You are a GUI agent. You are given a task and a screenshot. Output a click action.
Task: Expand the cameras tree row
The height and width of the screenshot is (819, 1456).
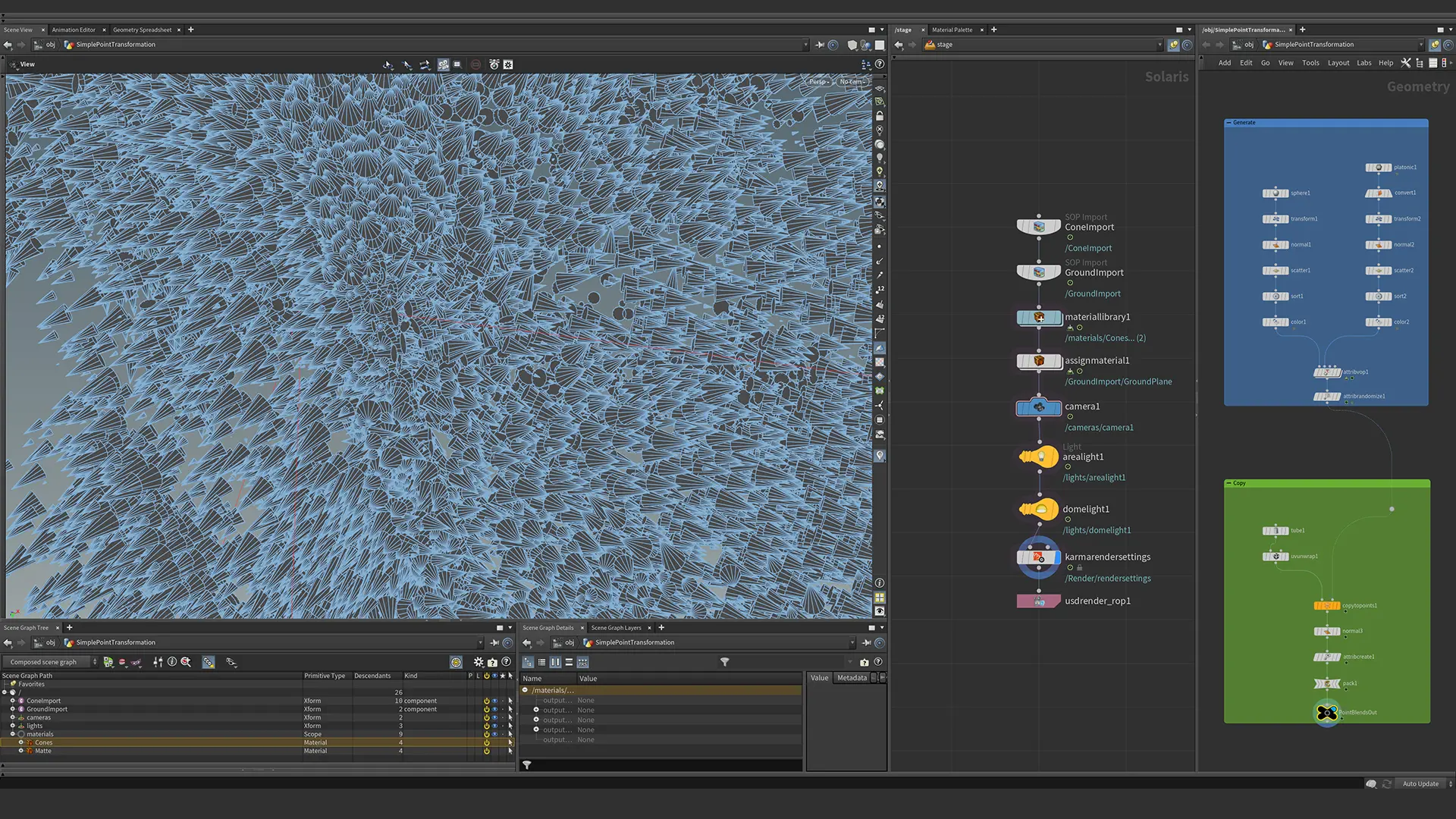[13, 717]
